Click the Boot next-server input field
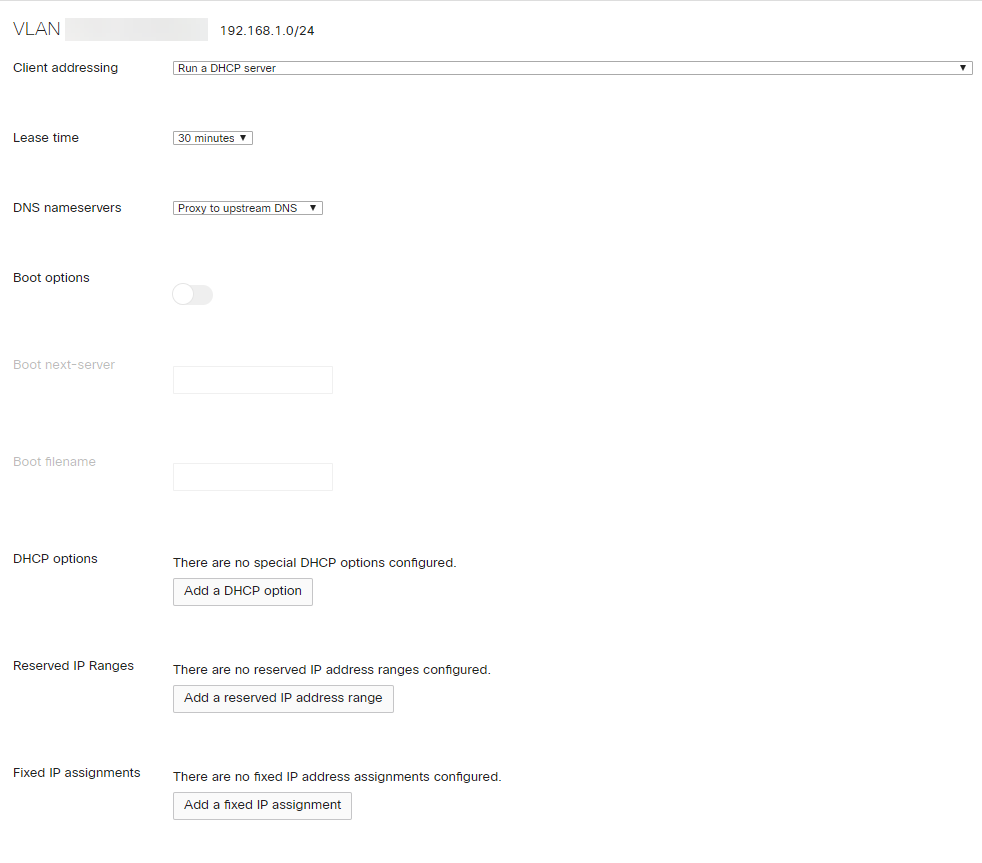Viewport: 982px width, 863px height. [252, 380]
